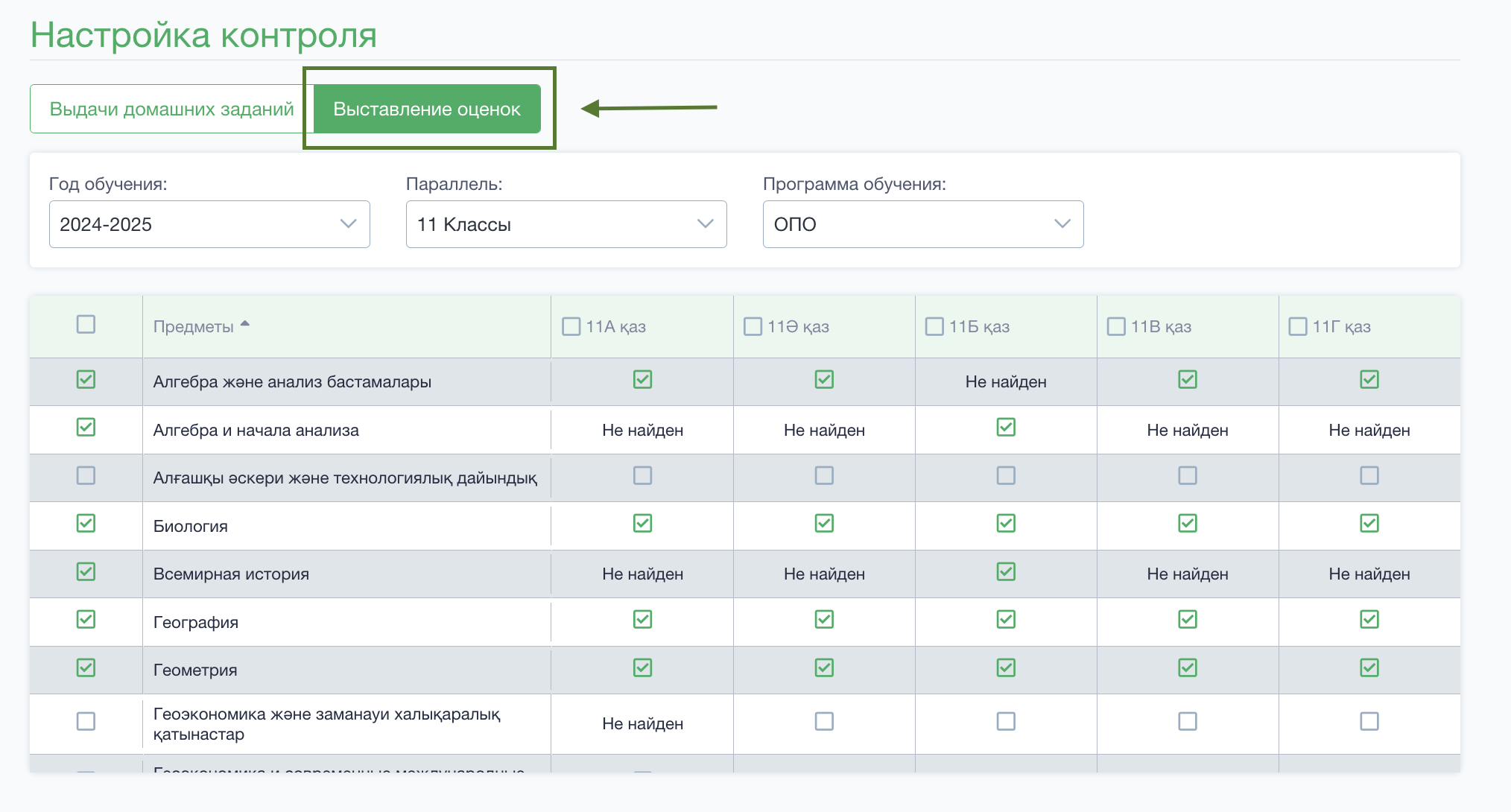Open the Год обучения dropdown chevron
The image size is (1511, 812).
(x=348, y=223)
